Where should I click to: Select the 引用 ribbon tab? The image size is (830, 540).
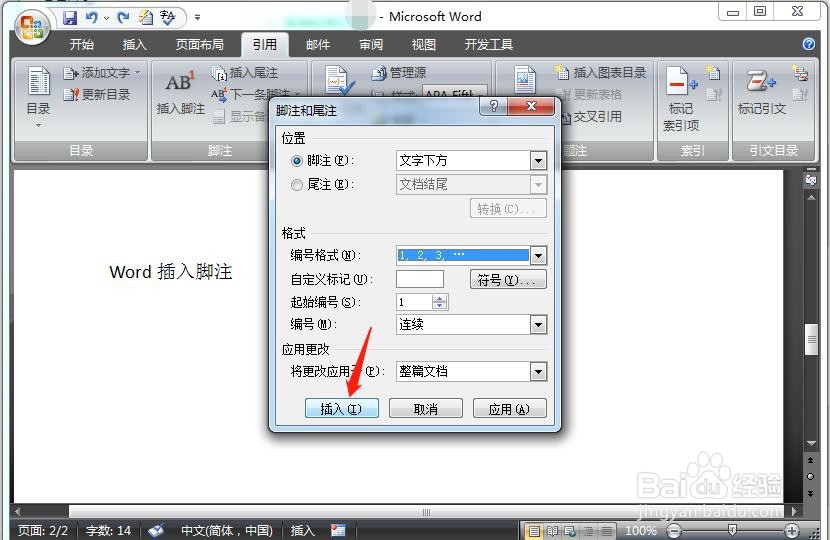click(265, 44)
